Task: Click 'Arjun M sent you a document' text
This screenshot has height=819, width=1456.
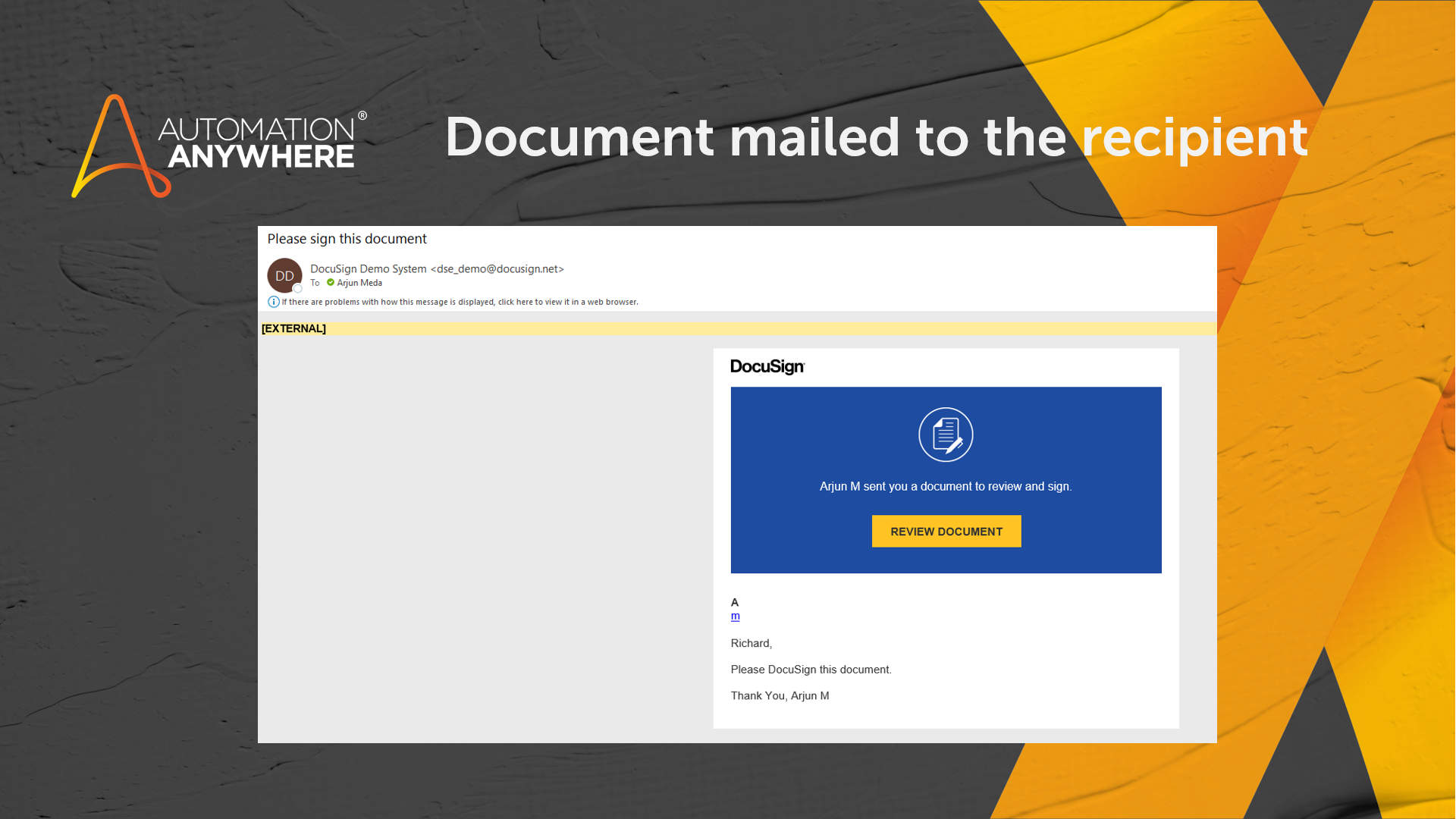Action: (x=945, y=487)
